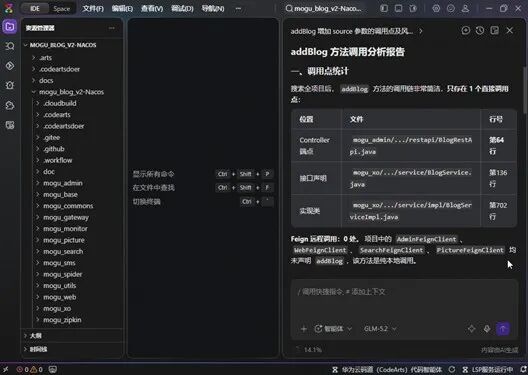Viewport: 528px width, 375px height.
Task: Open the user account icon in title bar
Action: click(465, 8)
